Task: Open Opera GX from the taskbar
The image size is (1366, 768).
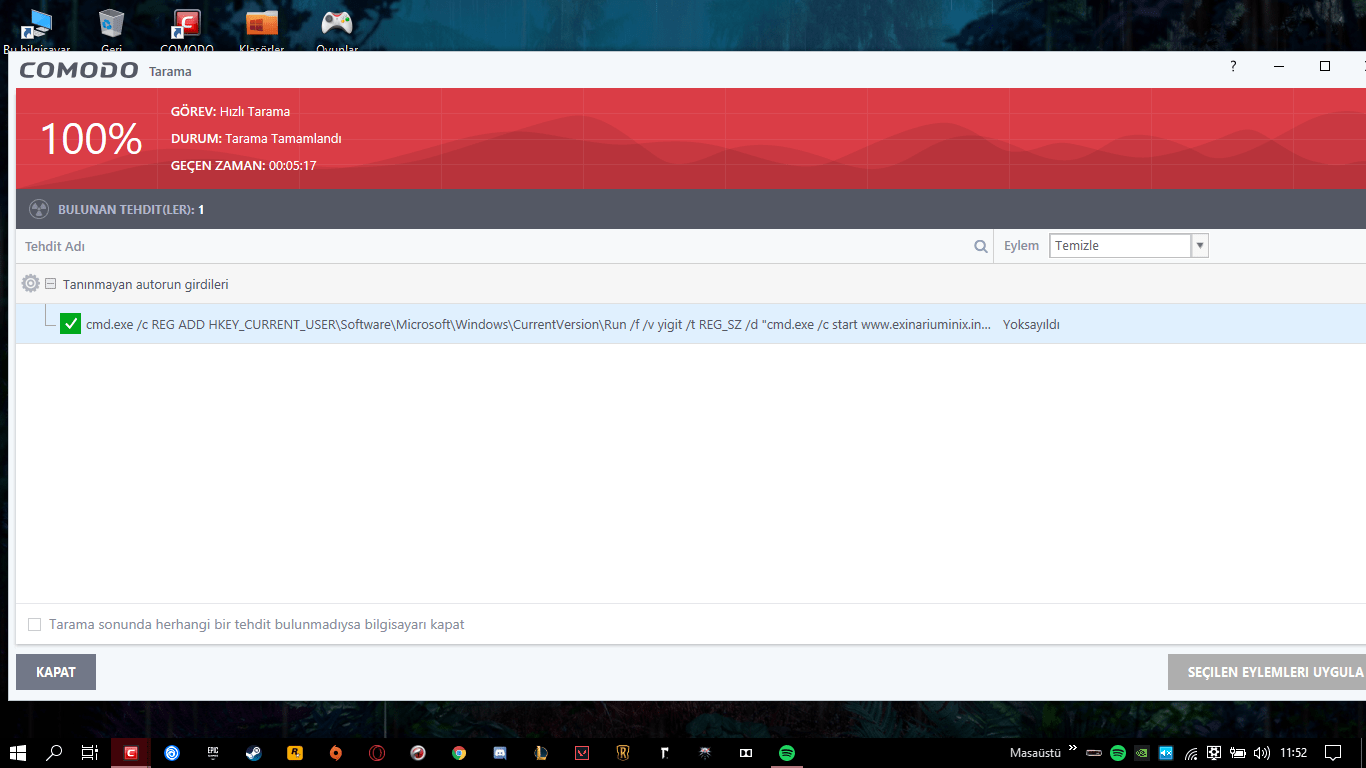Action: (x=377, y=753)
